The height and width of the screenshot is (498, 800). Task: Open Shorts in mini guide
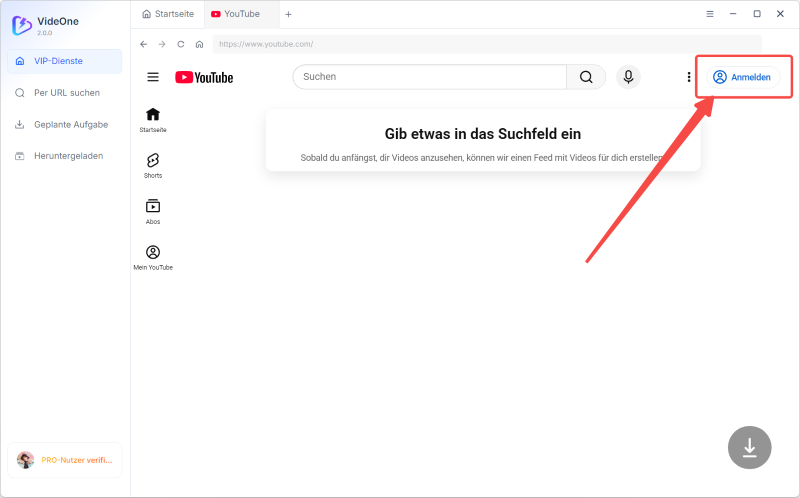point(153,166)
